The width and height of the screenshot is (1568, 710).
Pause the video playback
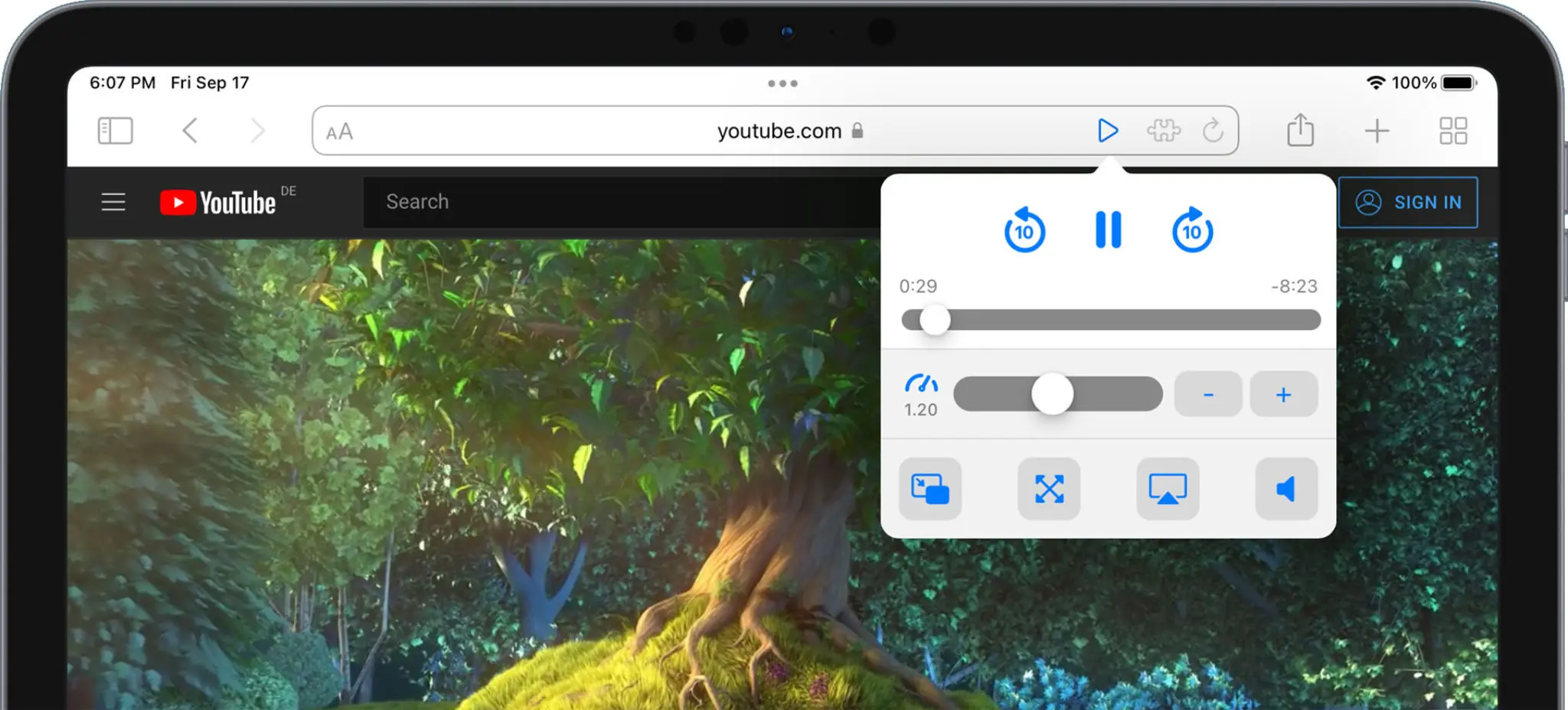tap(1108, 230)
